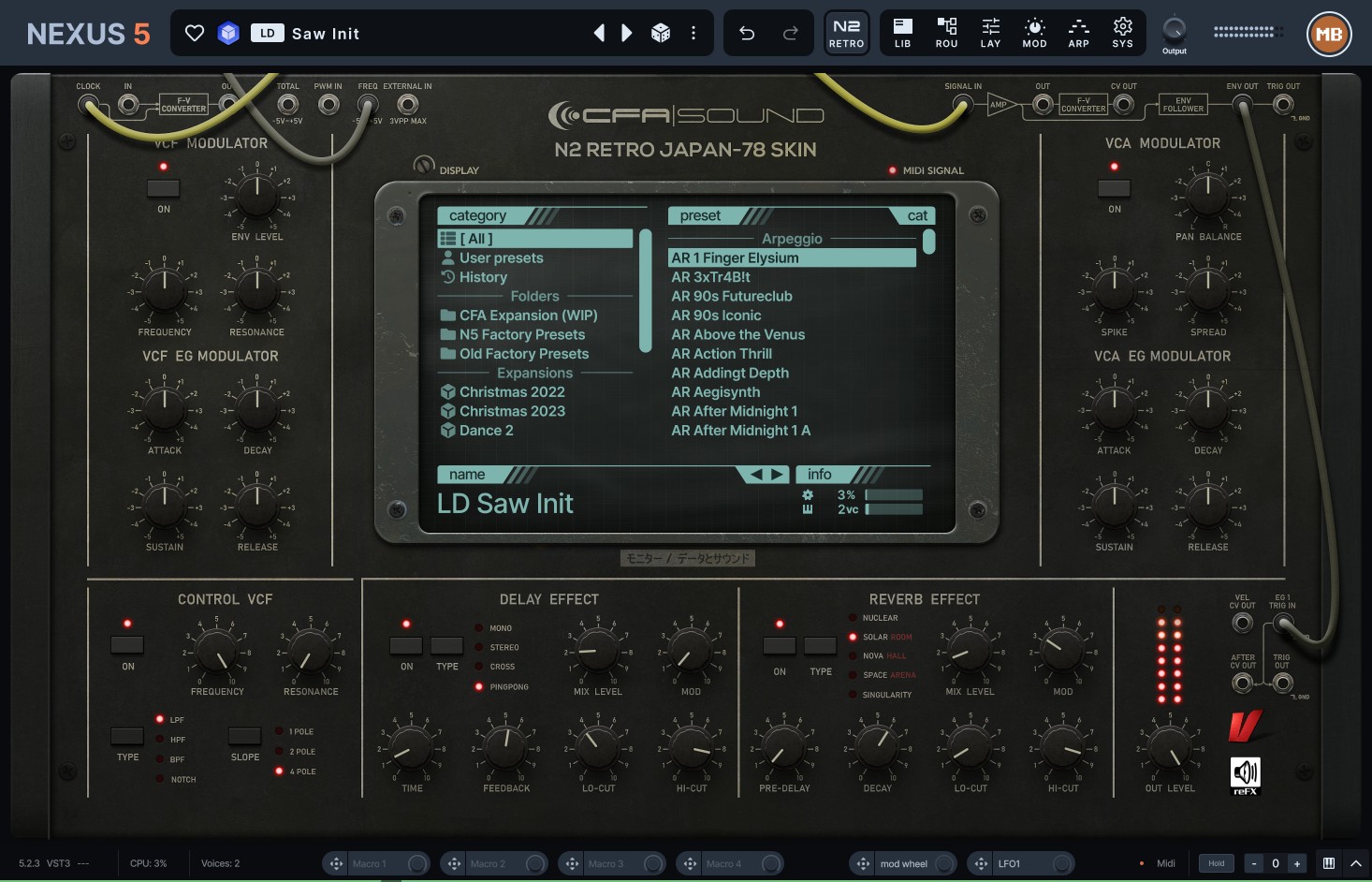This screenshot has height=882, width=1372.
Task: Toggle the Delay Effect ON switch
Action: pos(406,645)
